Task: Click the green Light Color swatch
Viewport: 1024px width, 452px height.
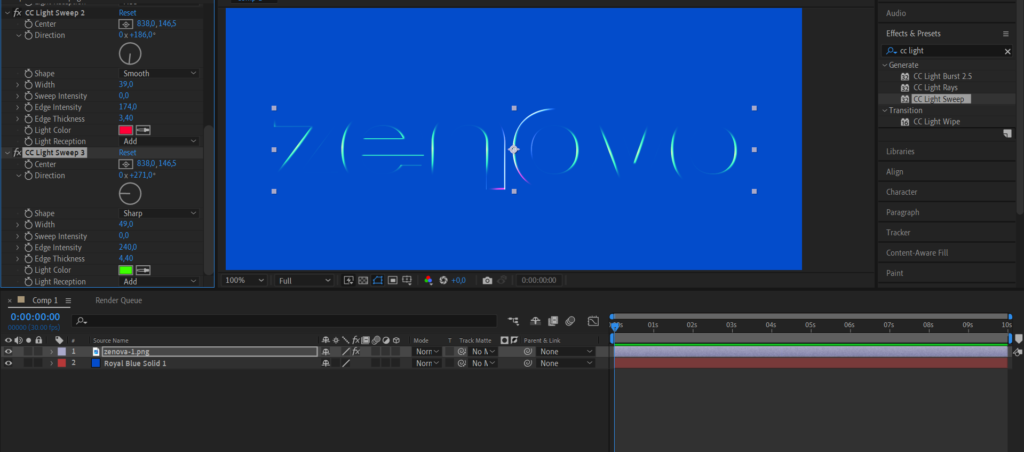Action: [125, 270]
